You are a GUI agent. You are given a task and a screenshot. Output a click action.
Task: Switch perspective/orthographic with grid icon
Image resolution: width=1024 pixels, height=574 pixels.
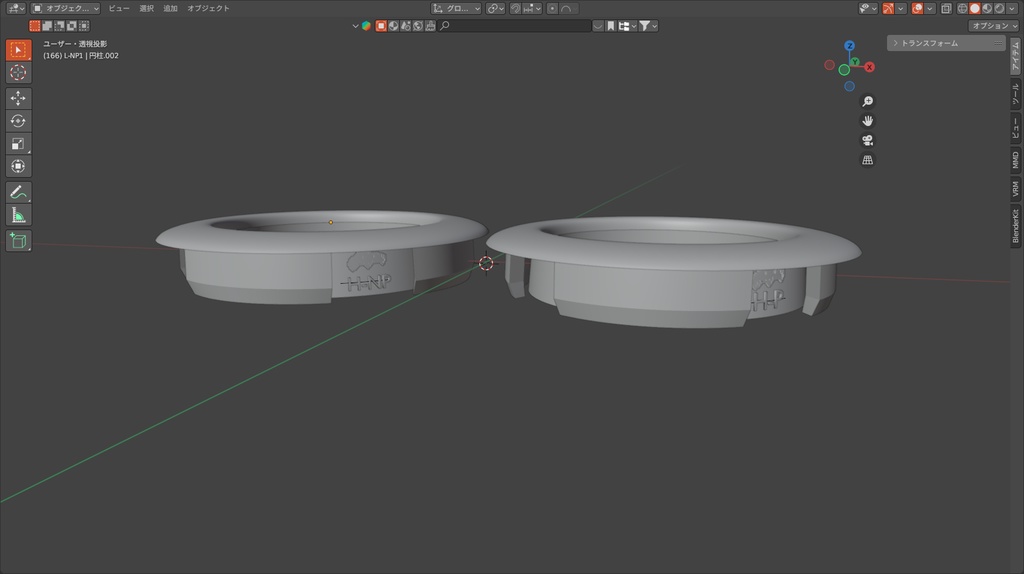pos(867,160)
